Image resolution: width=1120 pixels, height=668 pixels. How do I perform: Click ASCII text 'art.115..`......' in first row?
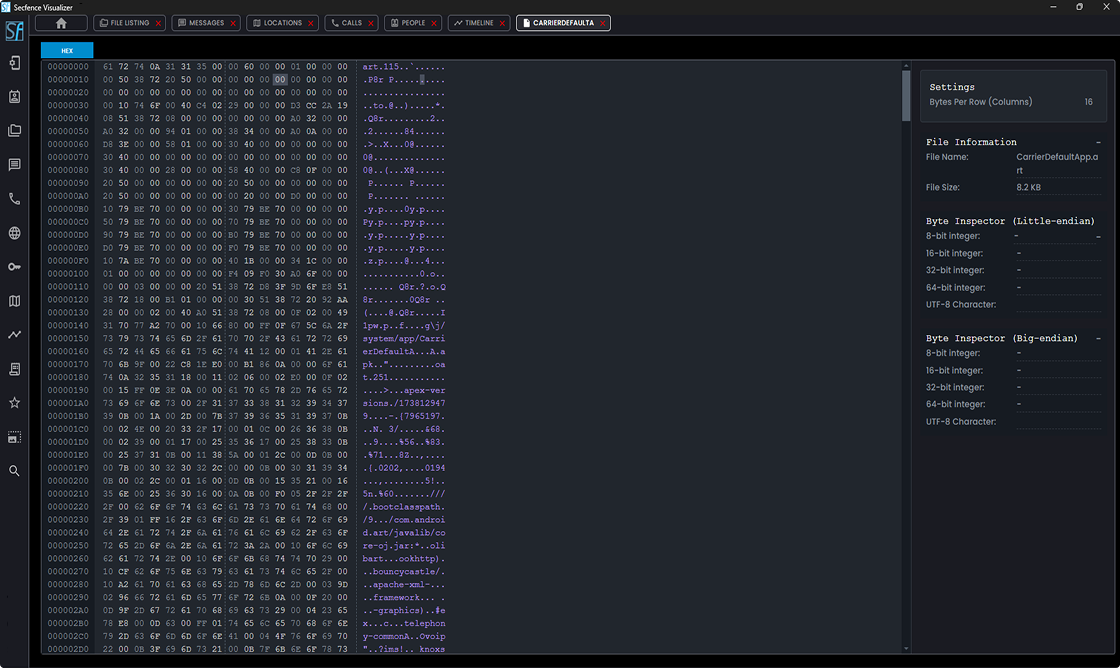404,66
